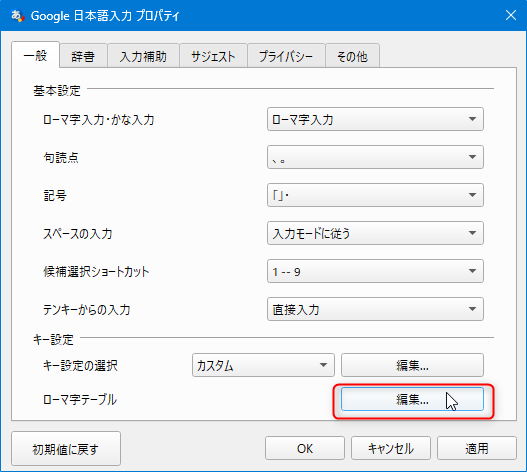Click 編集... button for ローマ字テーブル

(x=412, y=399)
